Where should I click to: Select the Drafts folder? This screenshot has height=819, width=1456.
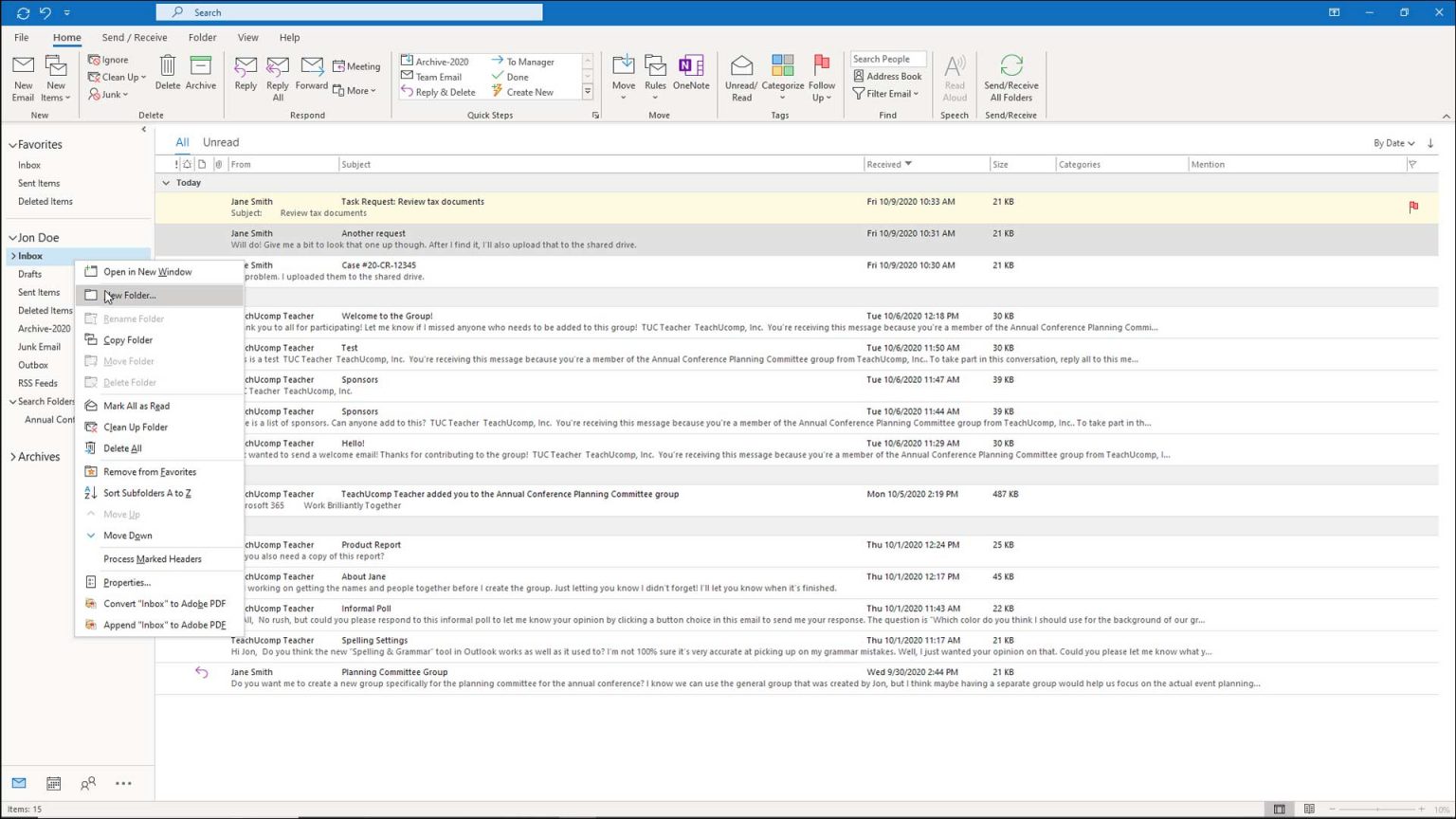pos(29,274)
